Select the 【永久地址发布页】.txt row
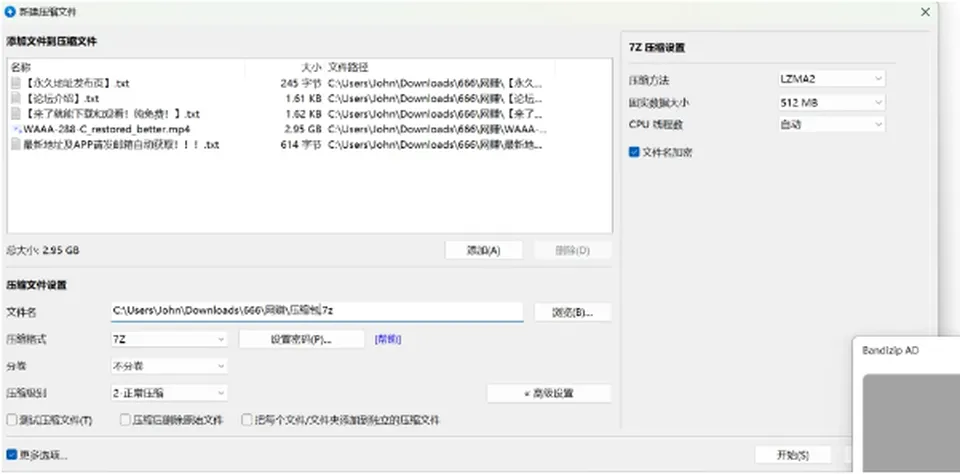Image resolution: width=960 pixels, height=474 pixels. (309, 83)
